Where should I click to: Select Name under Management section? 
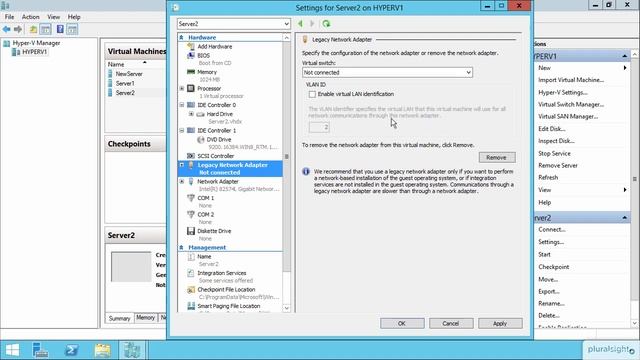click(x=204, y=257)
